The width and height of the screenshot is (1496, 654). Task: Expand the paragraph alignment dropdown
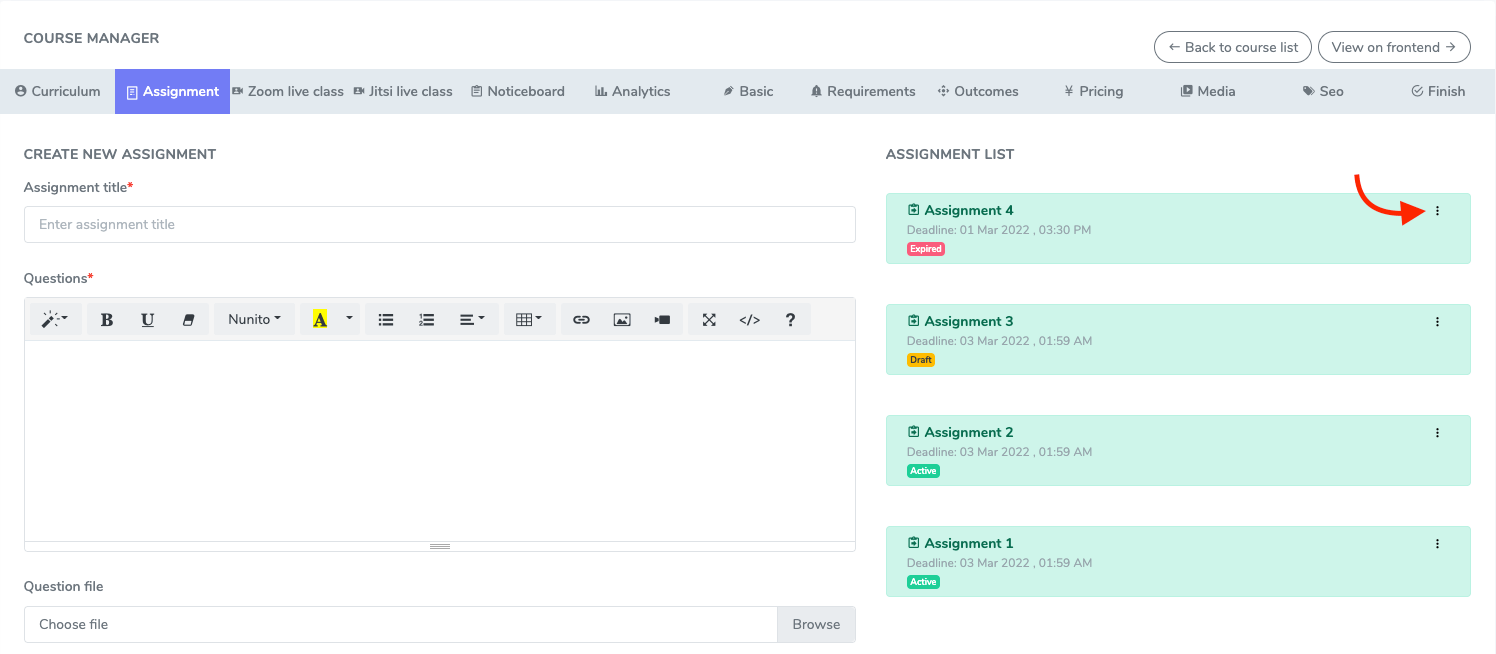tap(472, 320)
